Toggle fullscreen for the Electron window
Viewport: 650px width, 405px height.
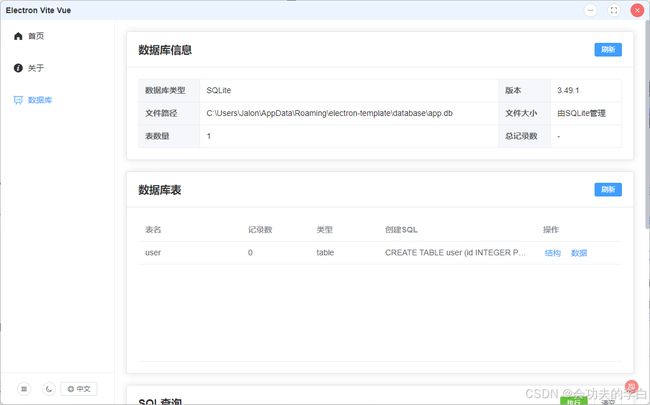click(614, 10)
